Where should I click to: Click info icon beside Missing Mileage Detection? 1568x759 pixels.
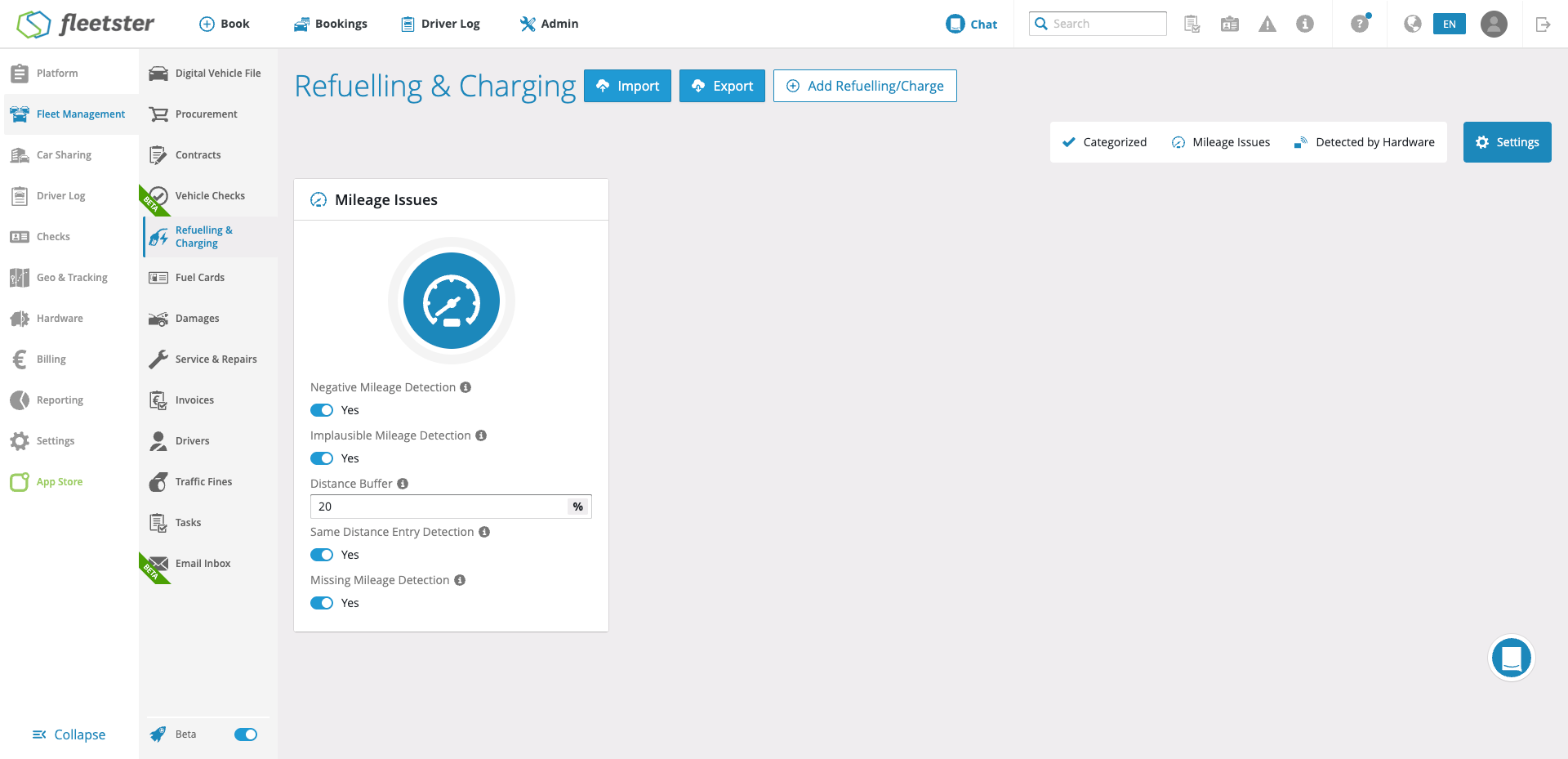[460, 580]
